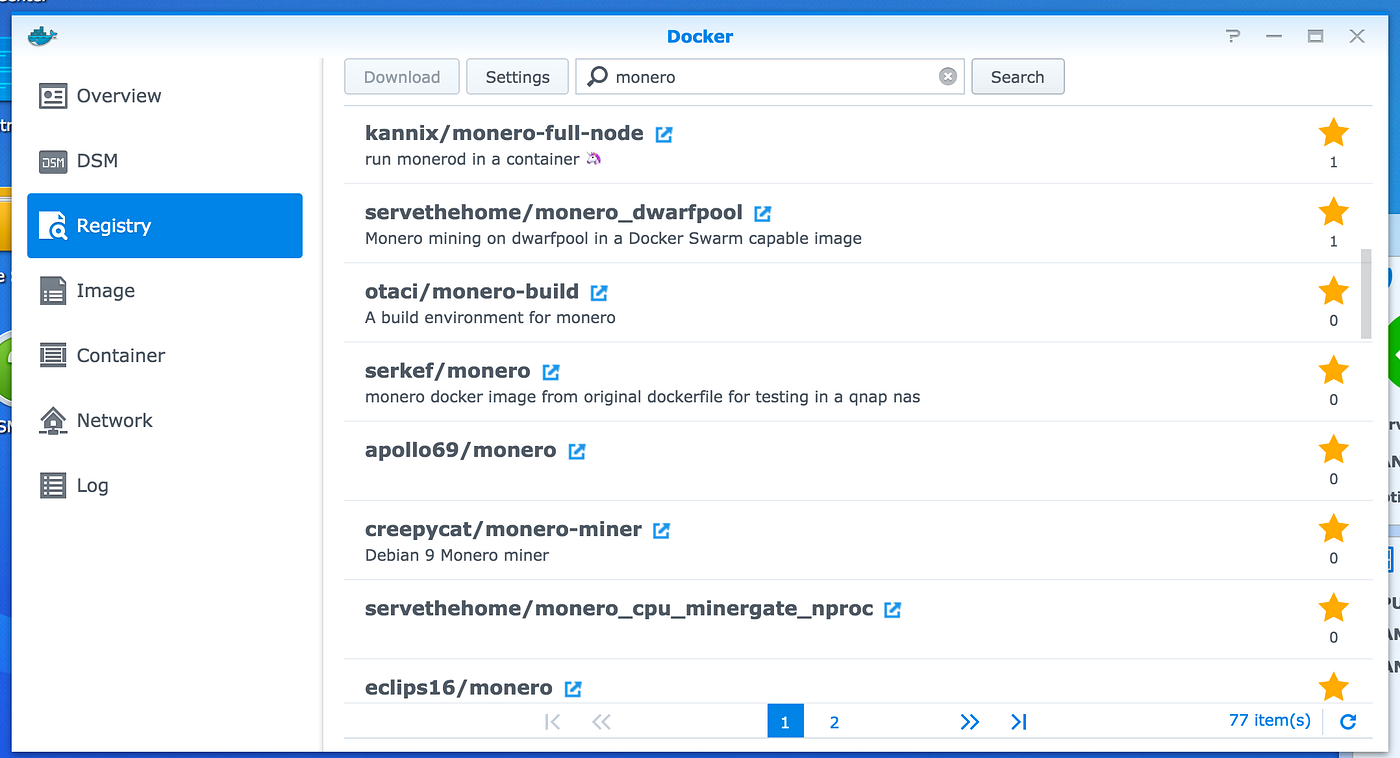The height and width of the screenshot is (758, 1400).
Task: Go to next page of results
Action: [x=969, y=721]
